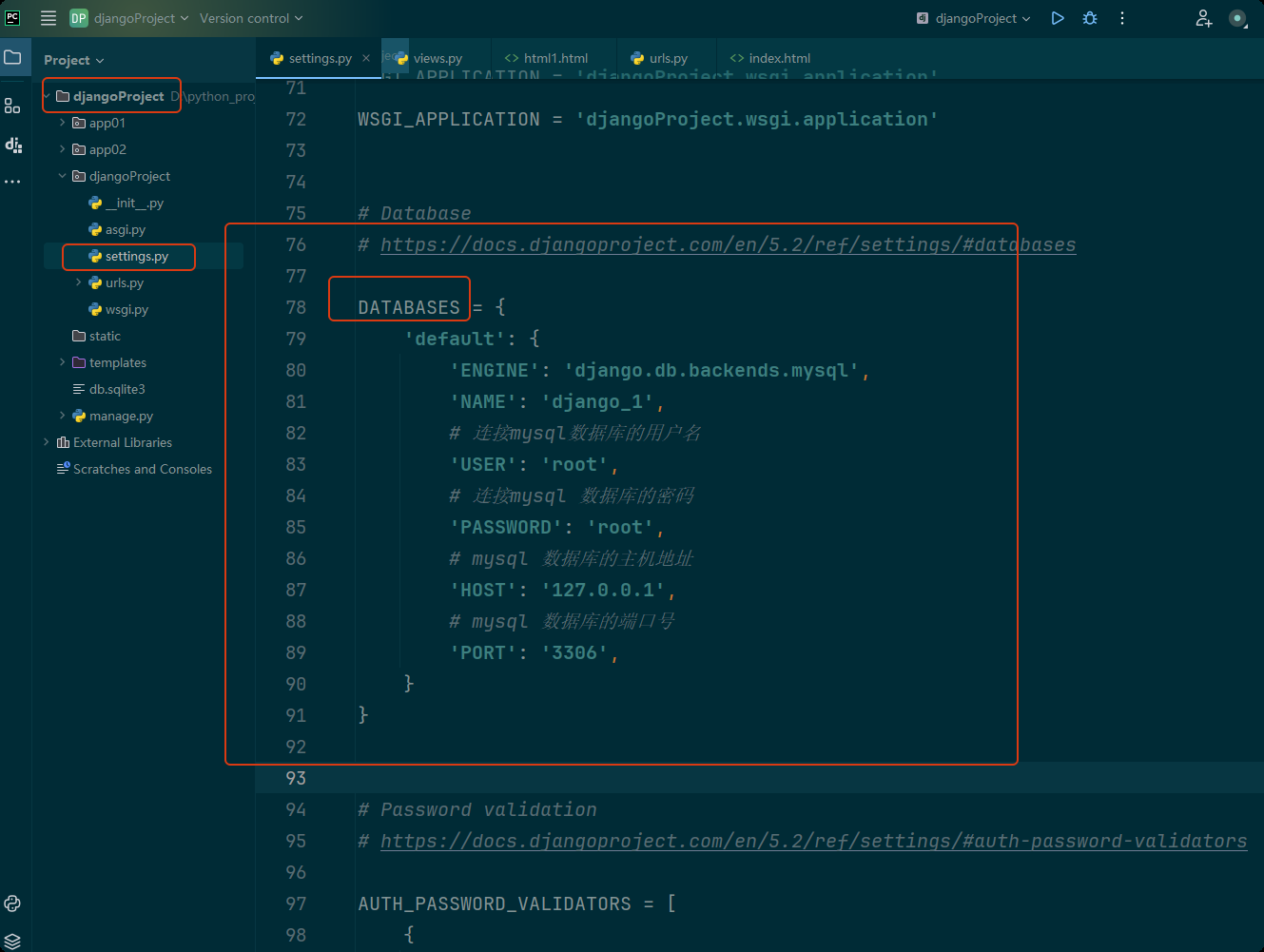Open IDE and project settings round icon
Image resolution: width=1264 pixels, height=952 pixels.
(x=1237, y=18)
